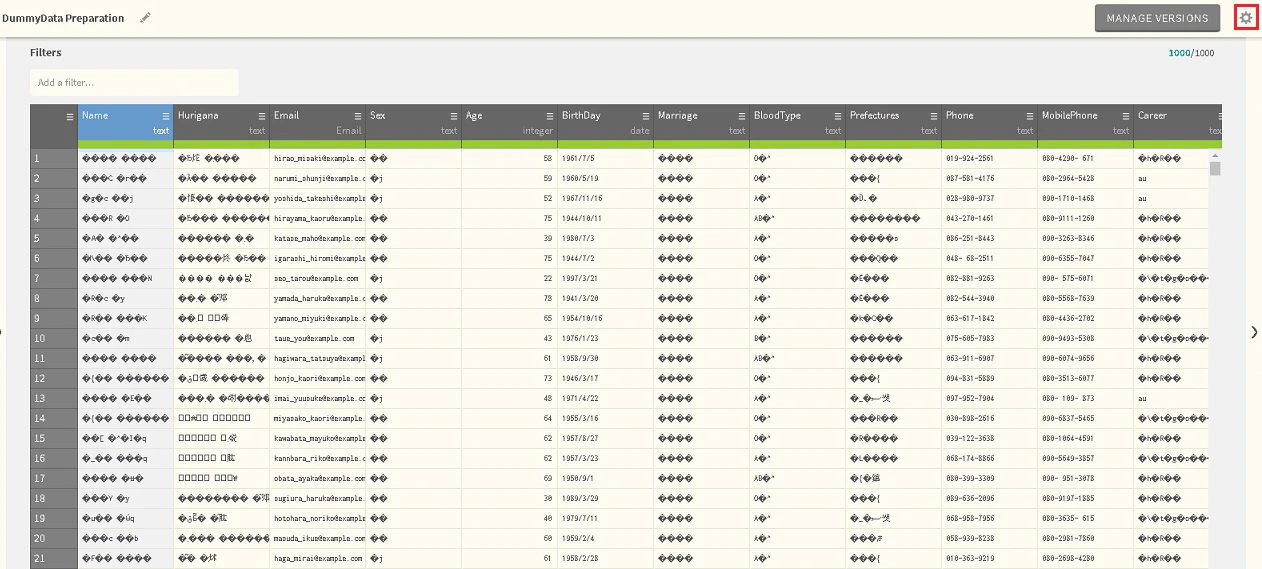
Task: Change the Age column type label 'integer'
Action: pos(538,131)
